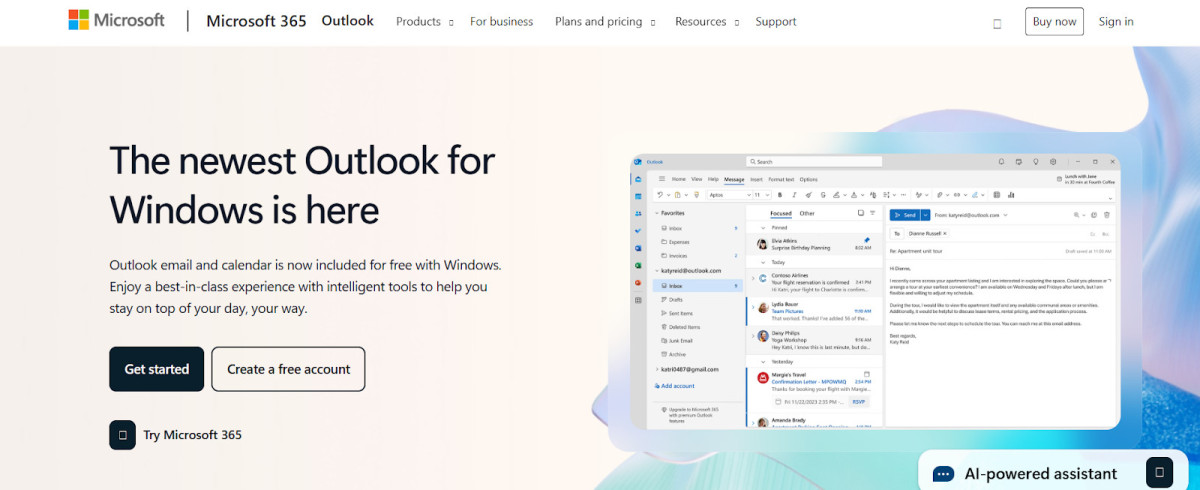Remove Dianne Russell recipient with the x
The image size is (1200, 490).
945,233
